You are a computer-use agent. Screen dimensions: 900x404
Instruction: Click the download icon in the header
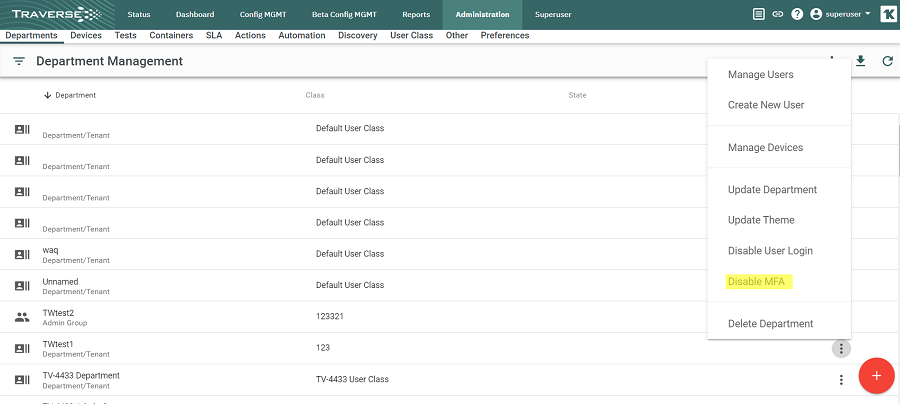click(x=860, y=61)
